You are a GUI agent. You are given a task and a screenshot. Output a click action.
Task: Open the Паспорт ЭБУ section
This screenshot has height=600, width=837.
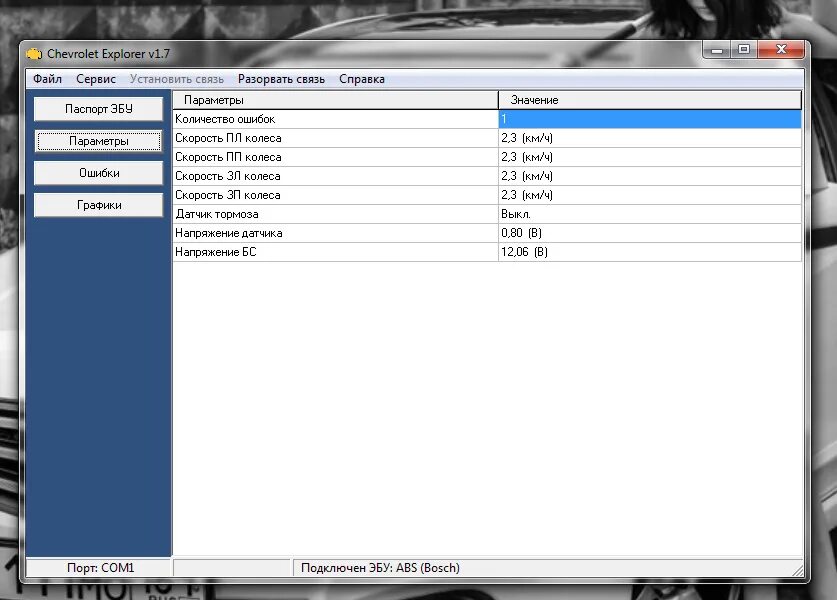[x=99, y=109]
